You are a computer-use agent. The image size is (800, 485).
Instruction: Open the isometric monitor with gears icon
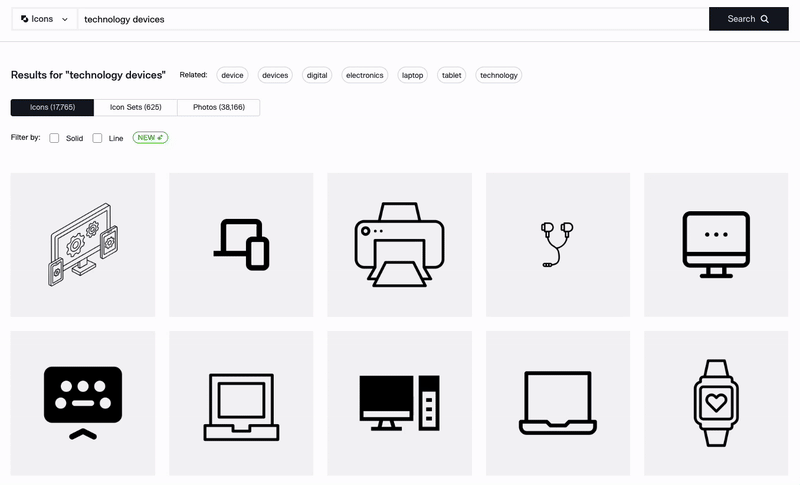point(83,245)
